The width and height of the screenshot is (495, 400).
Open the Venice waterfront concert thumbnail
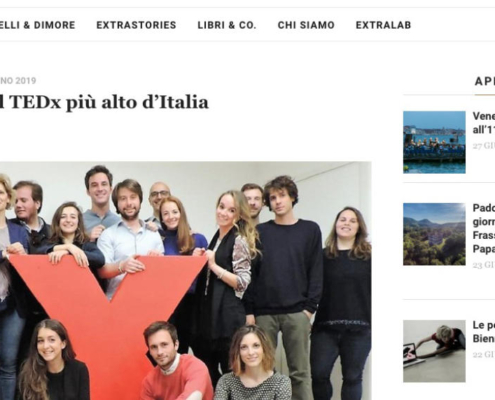pyautogui.click(x=434, y=142)
